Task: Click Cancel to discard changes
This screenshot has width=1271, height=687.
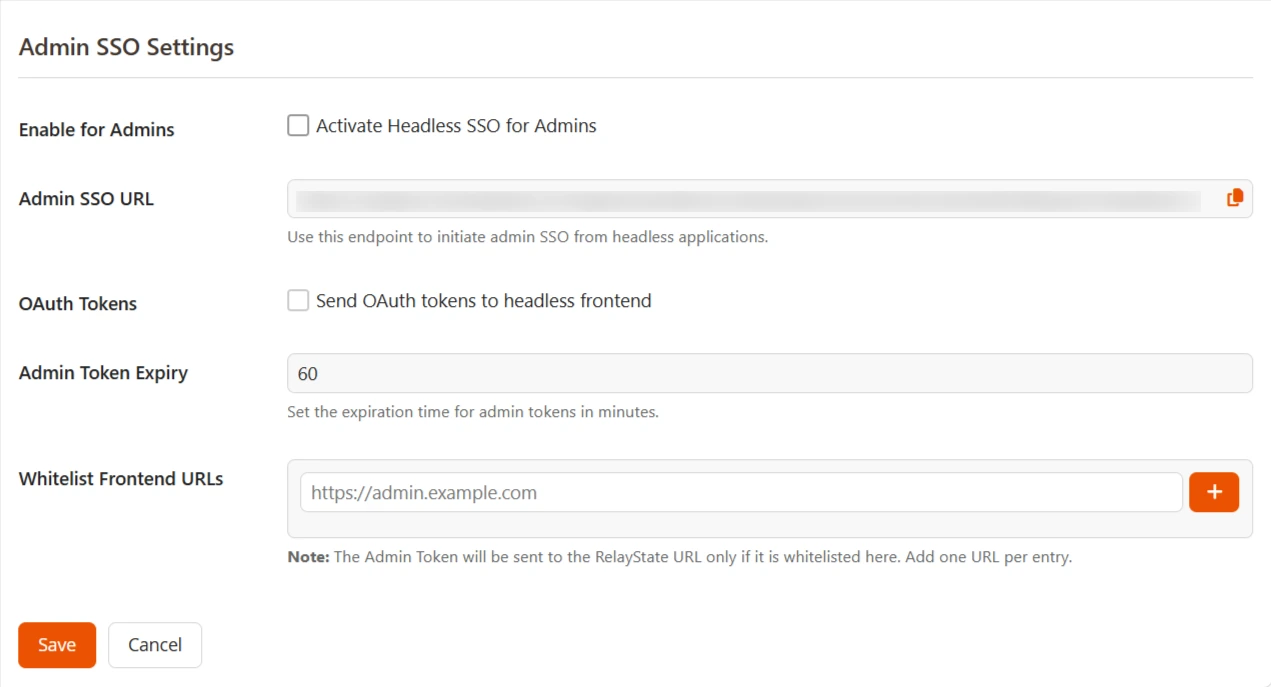Action: tap(154, 644)
